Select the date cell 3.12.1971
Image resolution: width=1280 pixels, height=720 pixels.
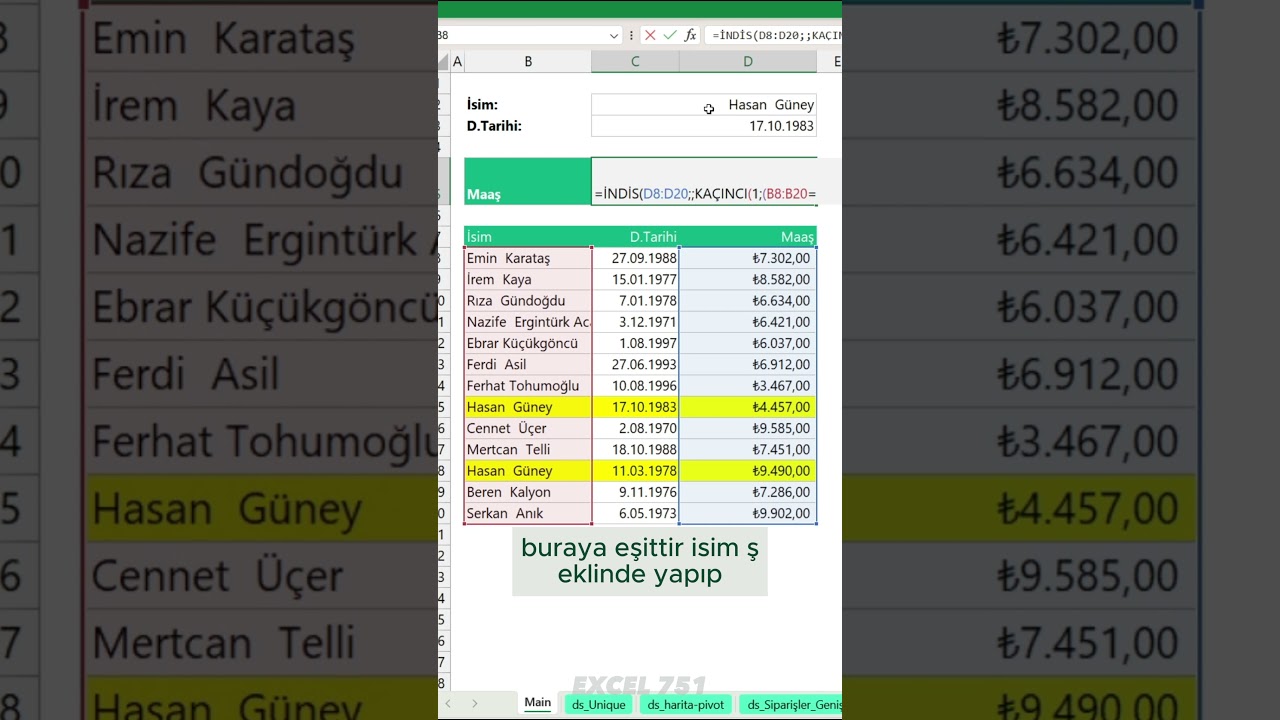click(x=635, y=322)
